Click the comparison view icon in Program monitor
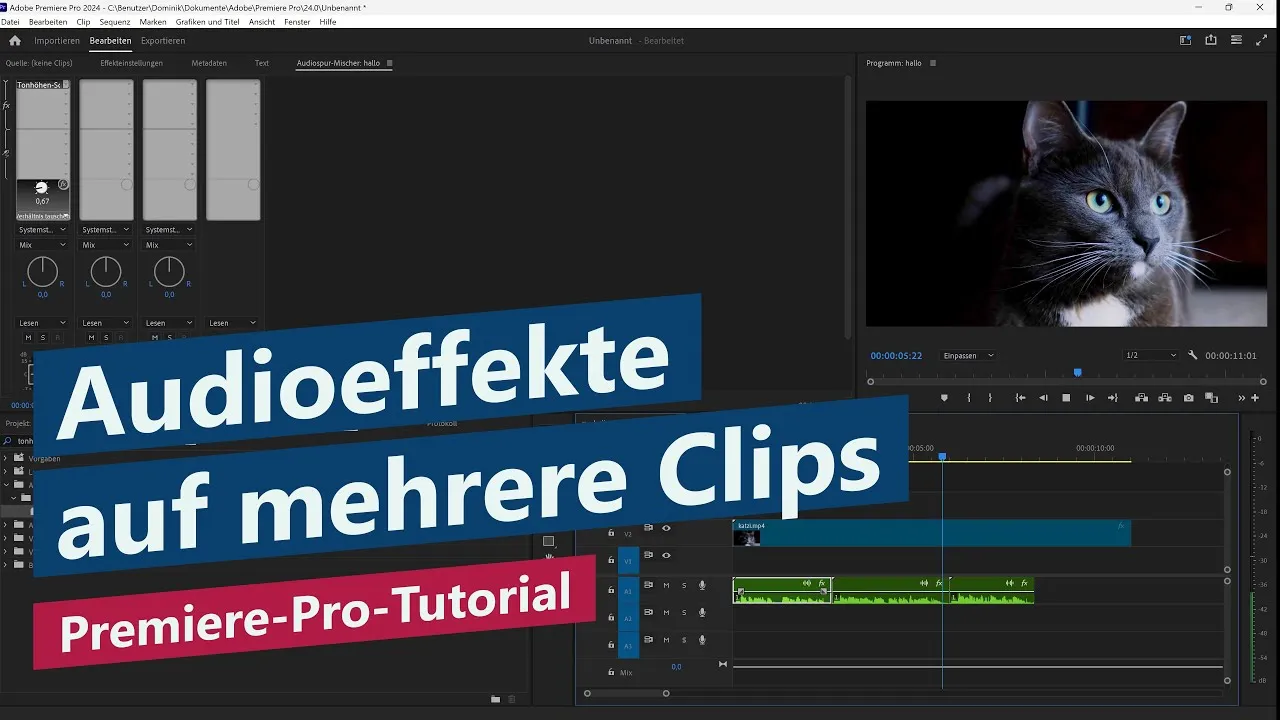Viewport: 1280px width, 720px height. coord(1212,398)
